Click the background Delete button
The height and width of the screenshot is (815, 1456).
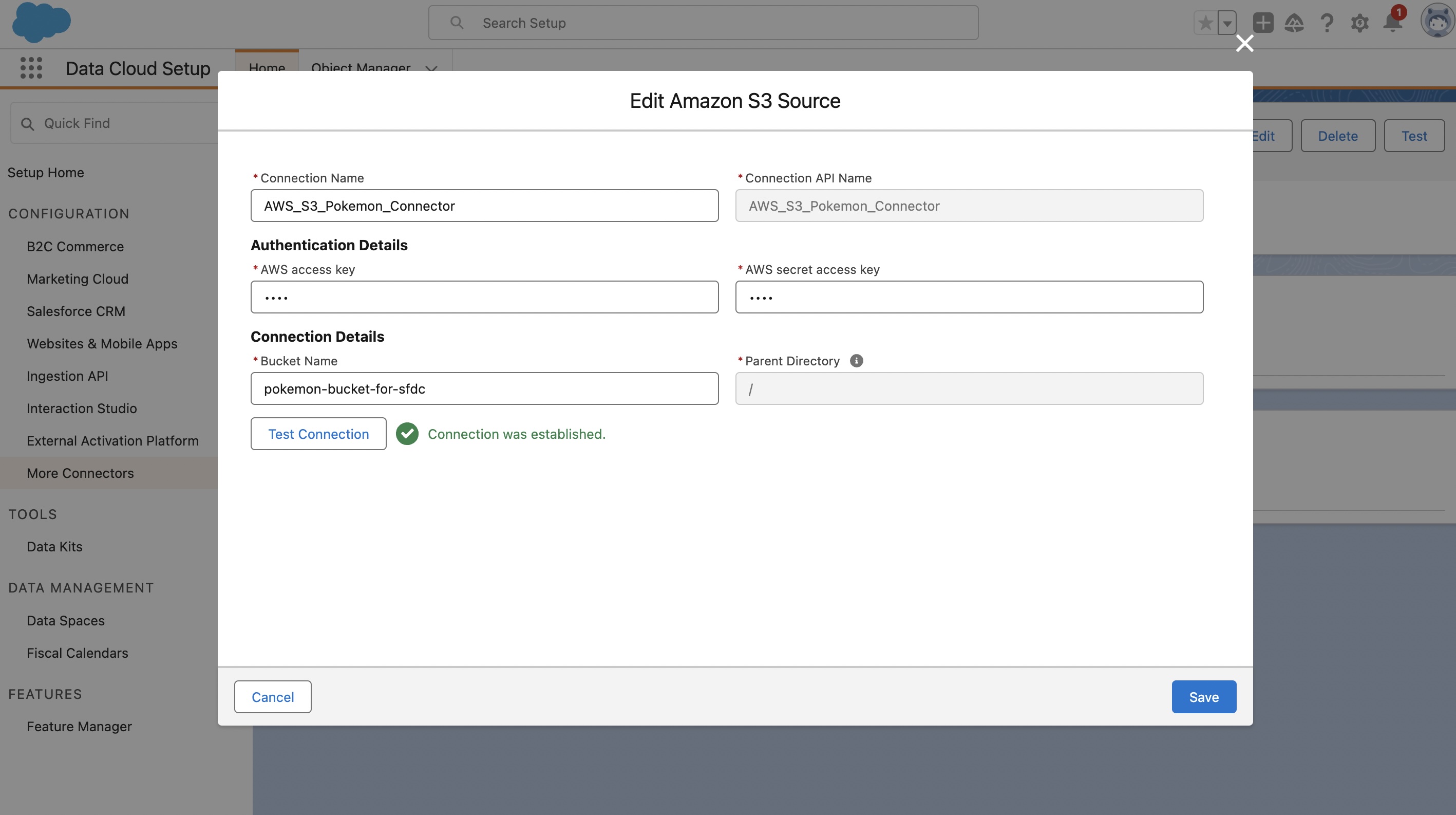coord(1338,136)
